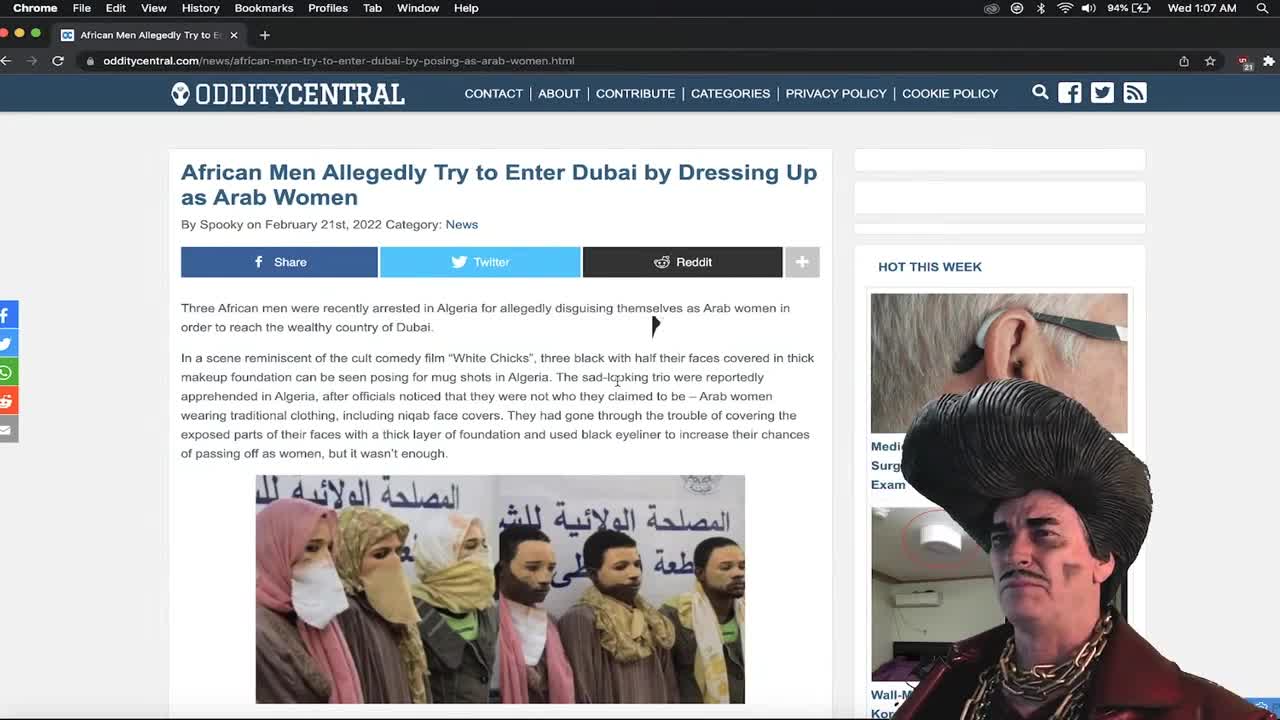
Task: Open the News category link
Action: [x=462, y=224]
